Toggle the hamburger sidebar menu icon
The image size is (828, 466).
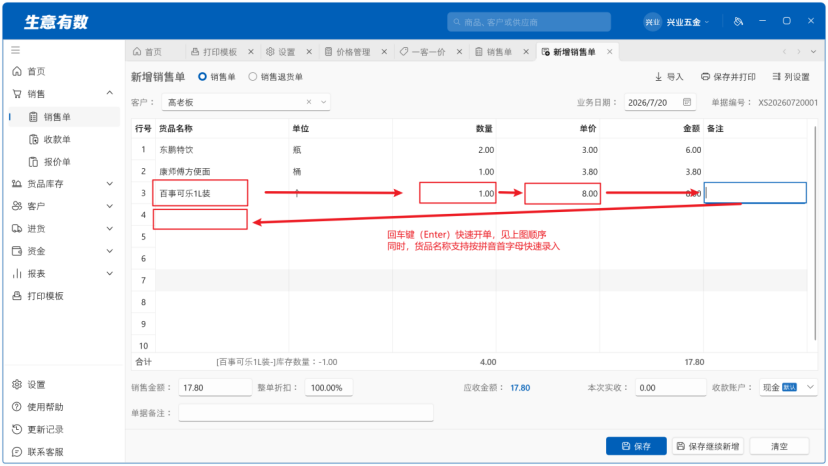pyautogui.click(x=16, y=50)
